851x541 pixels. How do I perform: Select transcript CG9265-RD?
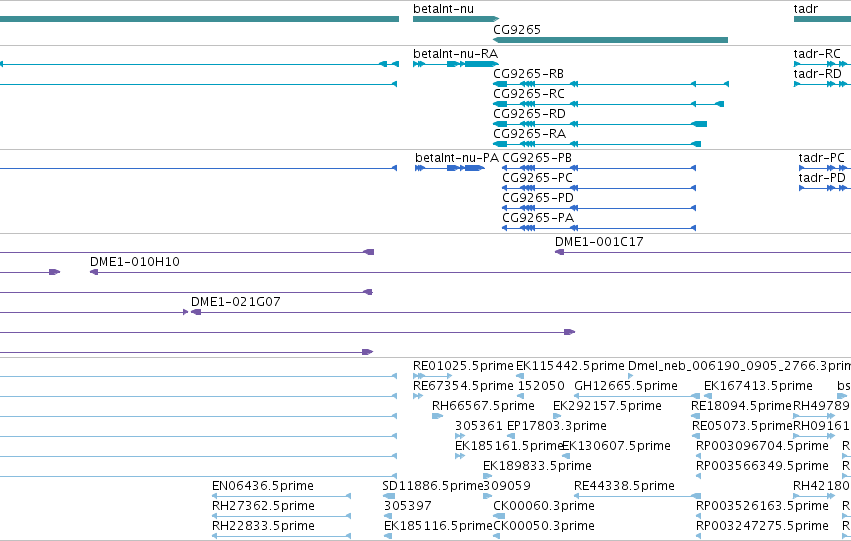coord(600,124)
